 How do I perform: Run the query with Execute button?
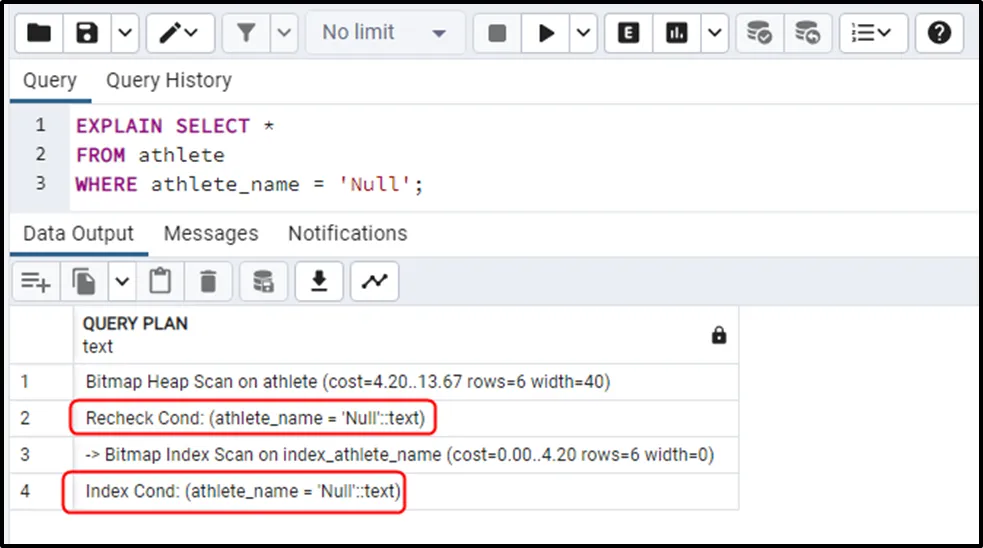(x=546, y=33)
